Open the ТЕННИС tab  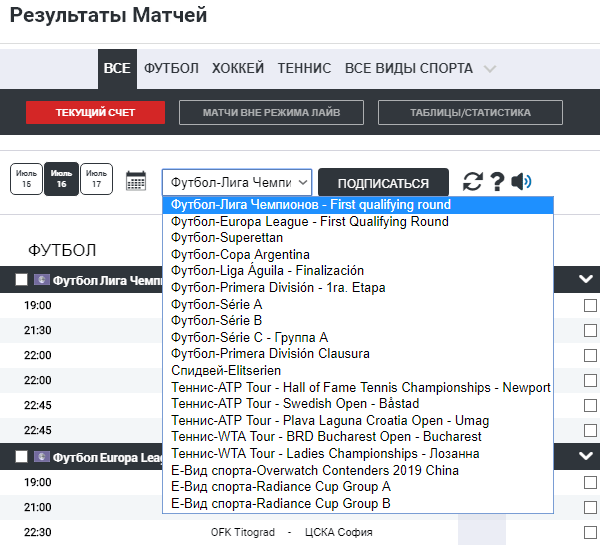(305, 69)
